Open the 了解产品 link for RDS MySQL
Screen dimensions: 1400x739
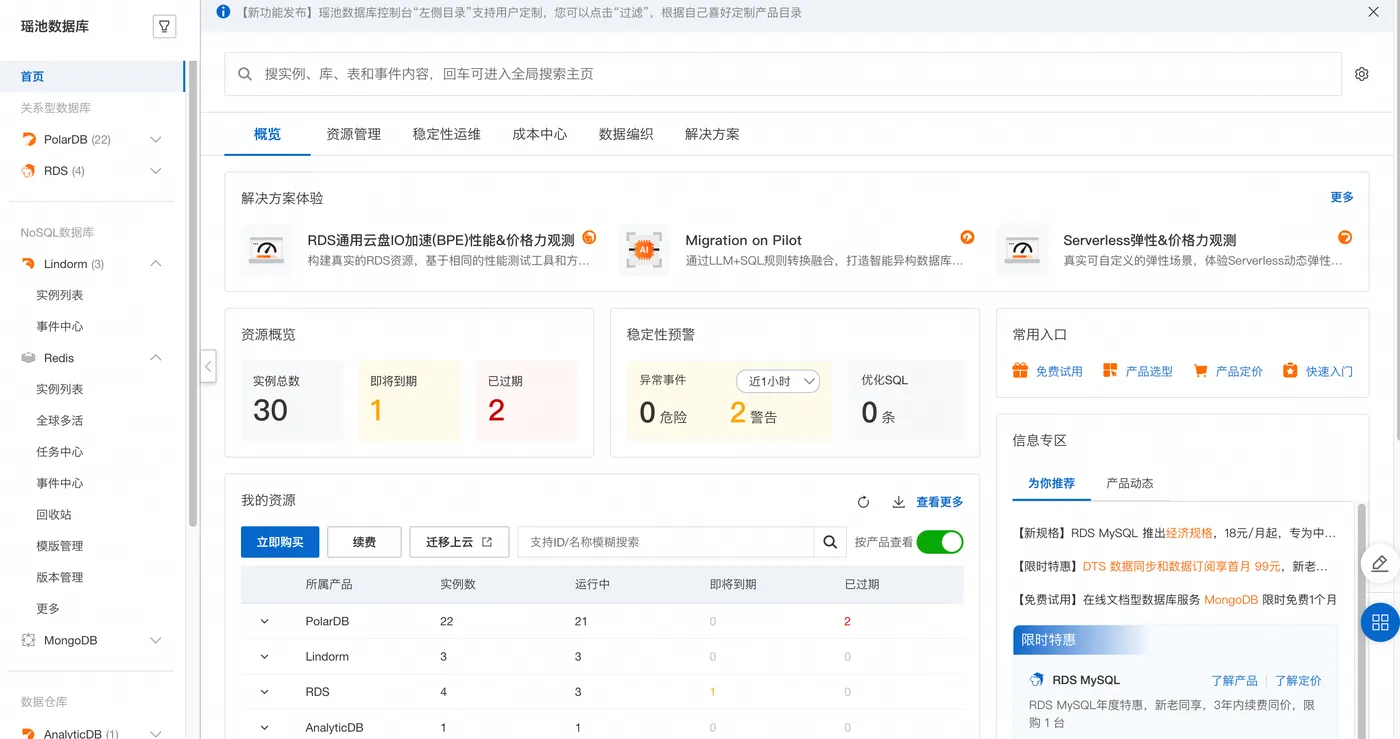pos(1234,680)
